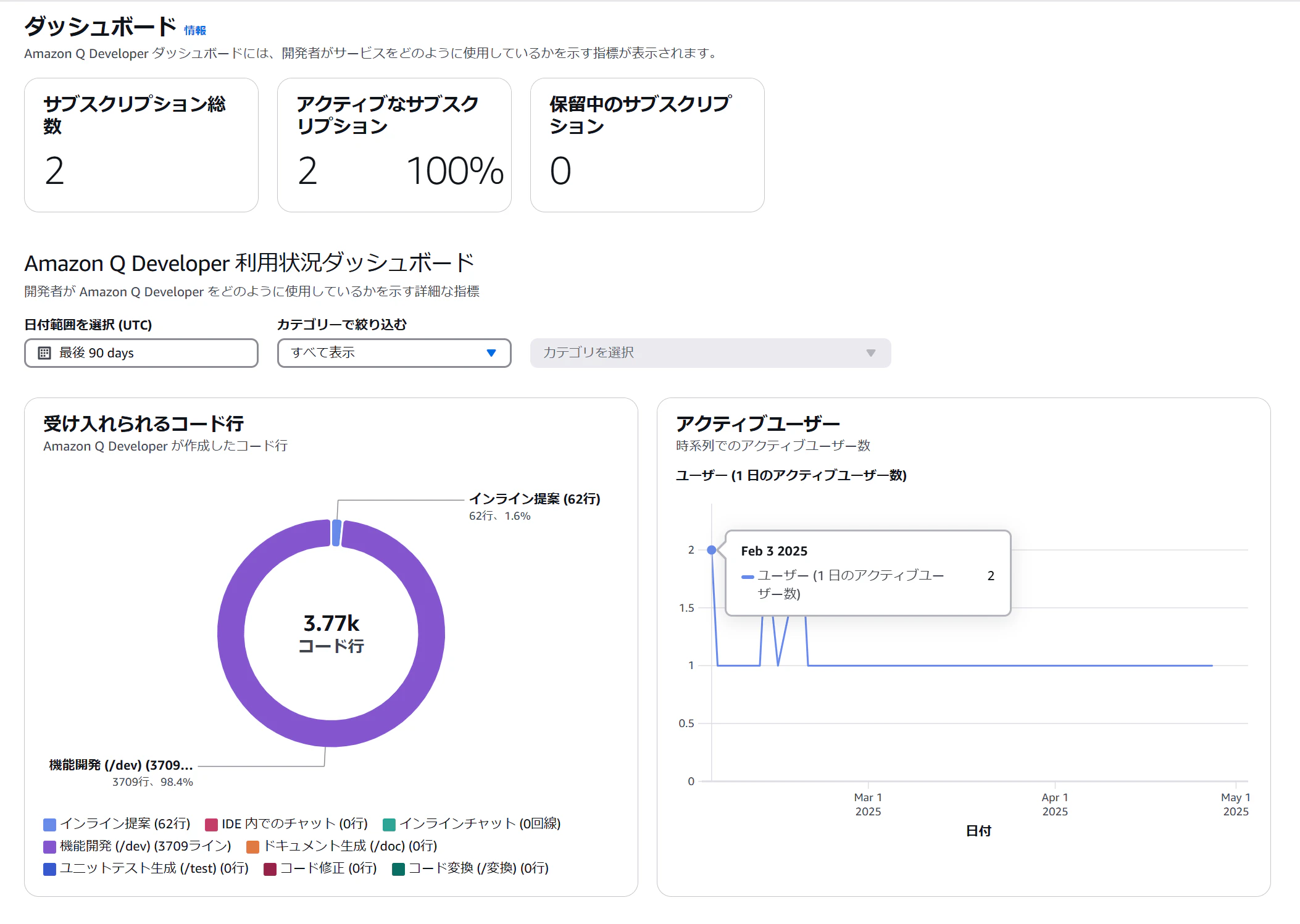Click the 機能開発 (/dev) (3709... chart label
Image resolution: width=1300 pixels, height=924 pixels.
tap(121, 765)
